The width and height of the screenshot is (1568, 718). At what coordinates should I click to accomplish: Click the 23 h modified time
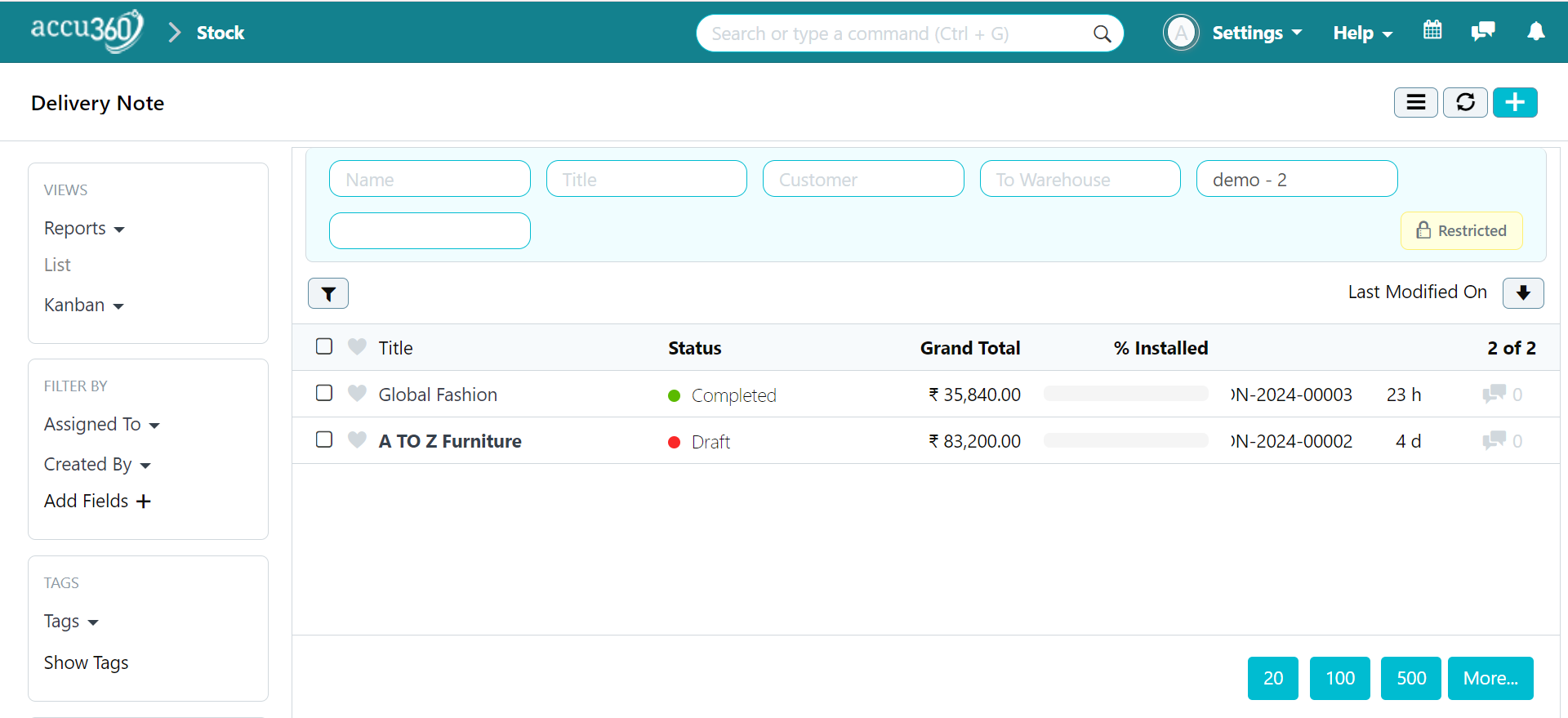tap(1404, 395)
